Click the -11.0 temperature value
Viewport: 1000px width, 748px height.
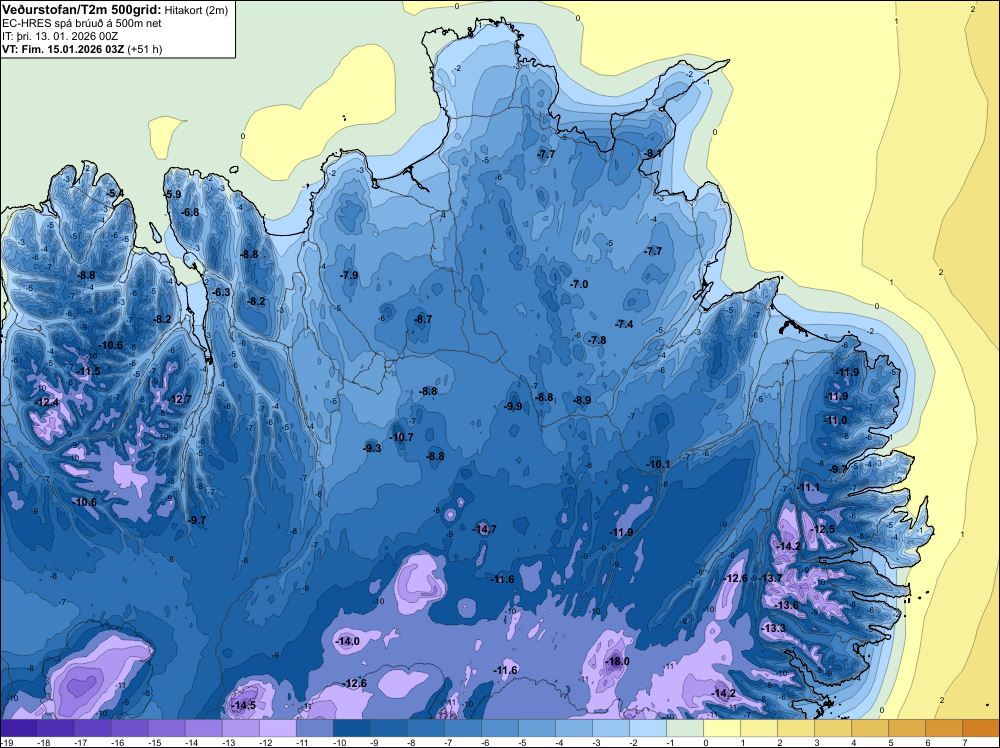[x=835, y=420]
